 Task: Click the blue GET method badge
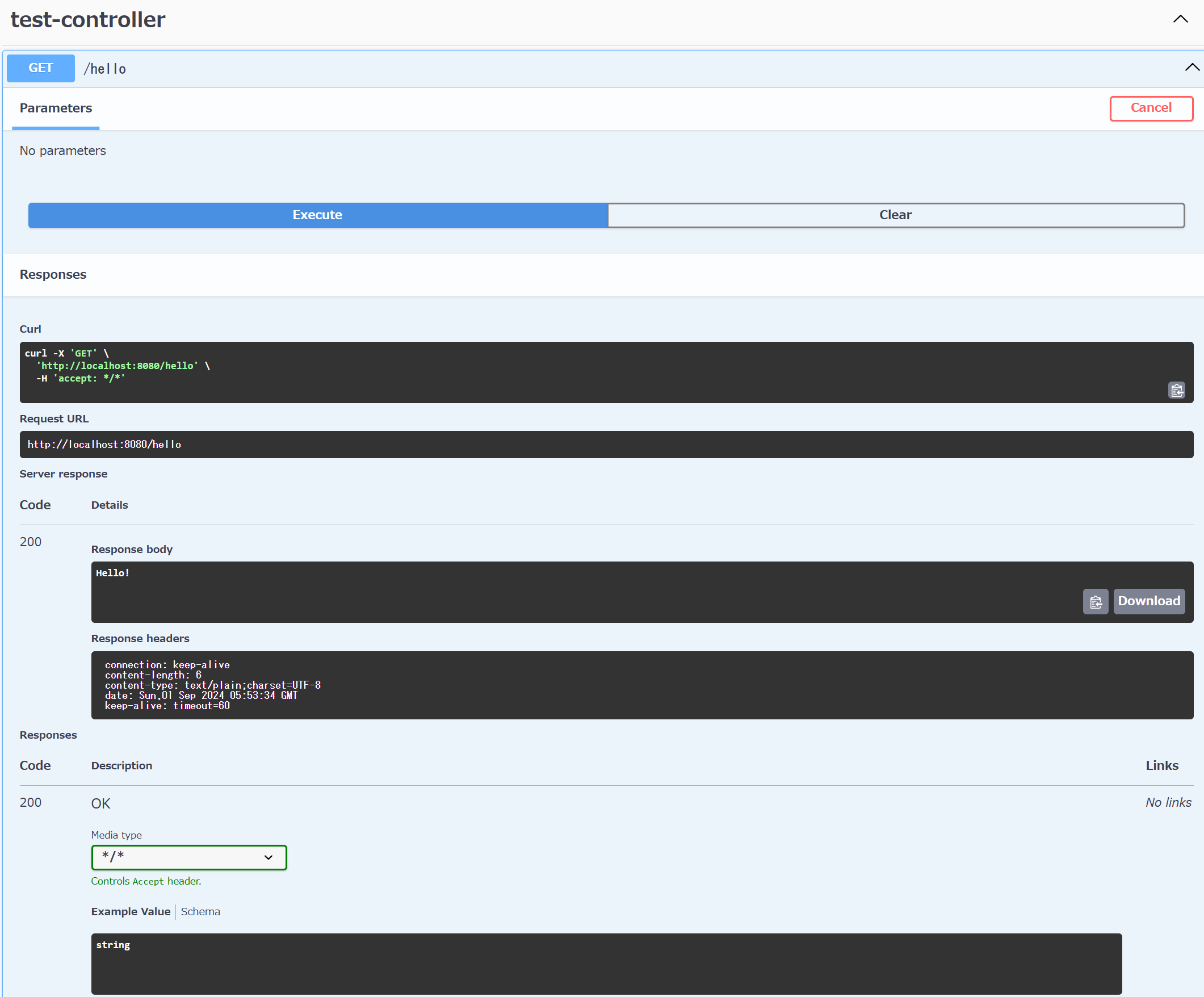[x=40, y=68]
